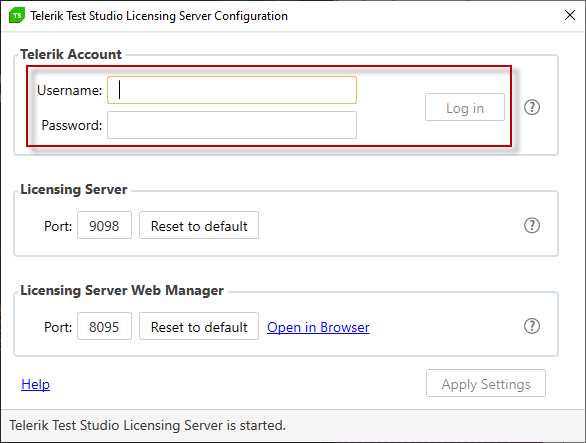Click the server started status bar message
The height and width of the screenshot is (443, 586).
[x=147, y=425]
